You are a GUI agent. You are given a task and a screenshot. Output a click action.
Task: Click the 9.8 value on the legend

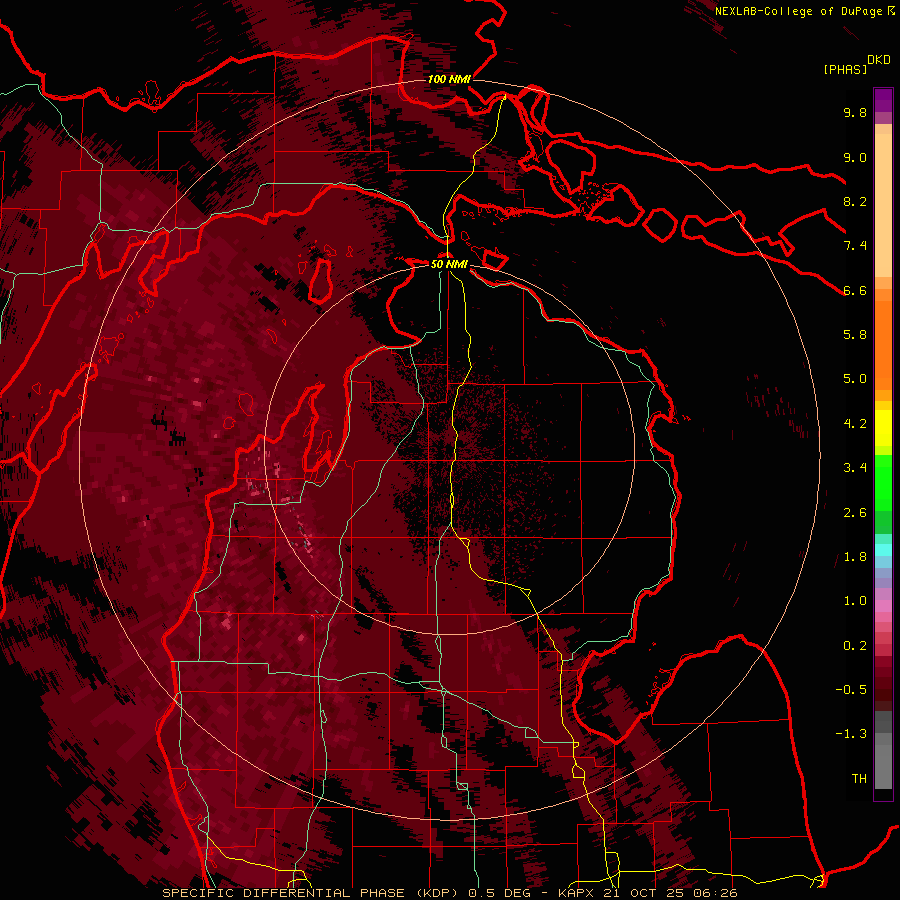coord(855,112)
